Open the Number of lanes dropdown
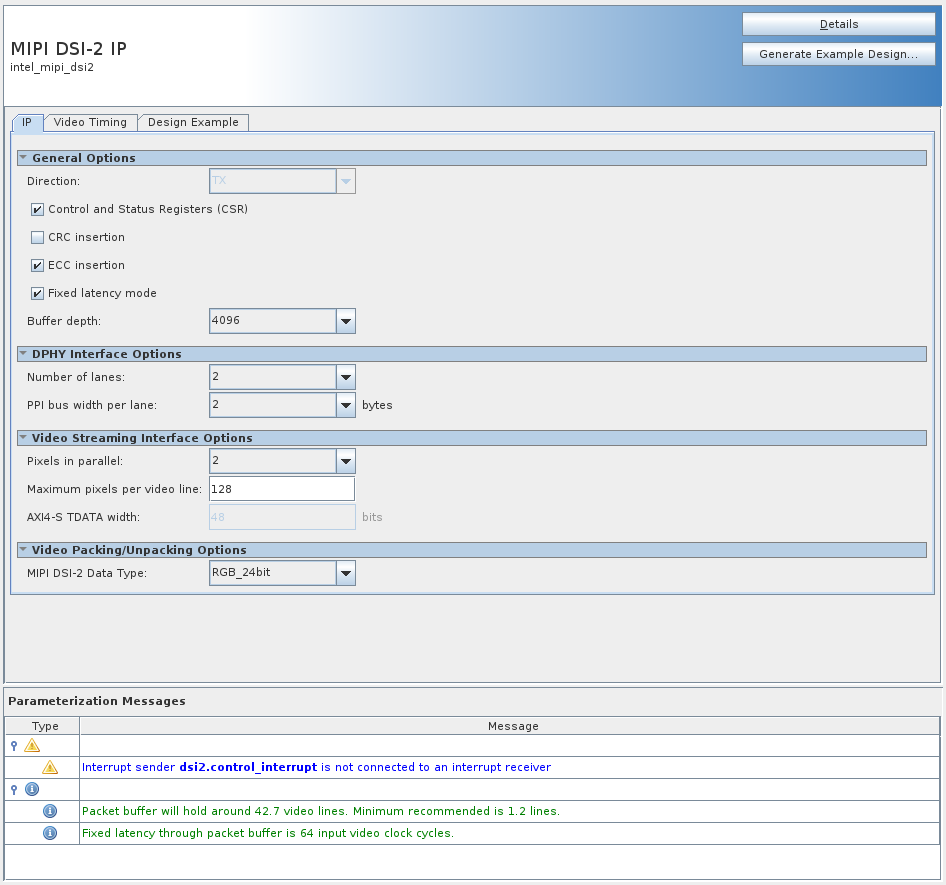Image resolution: width=946 pixels, height=885 pixels. coord(346,377)
